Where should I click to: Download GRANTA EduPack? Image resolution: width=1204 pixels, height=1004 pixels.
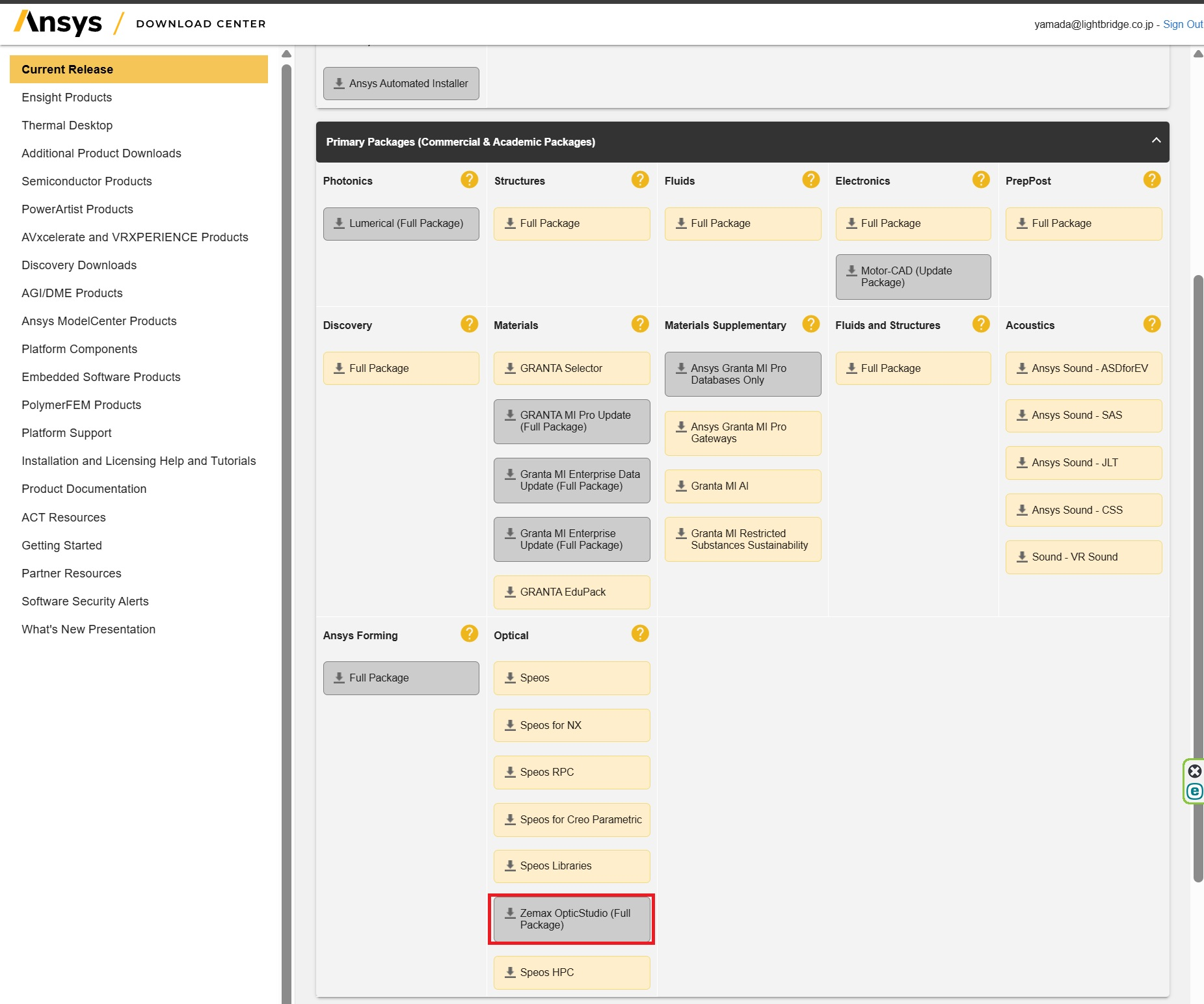[571, 592]
